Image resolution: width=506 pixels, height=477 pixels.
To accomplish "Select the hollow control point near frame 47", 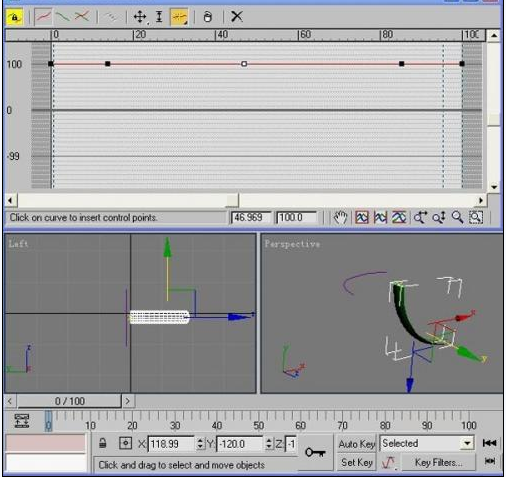I will point(244,64).
